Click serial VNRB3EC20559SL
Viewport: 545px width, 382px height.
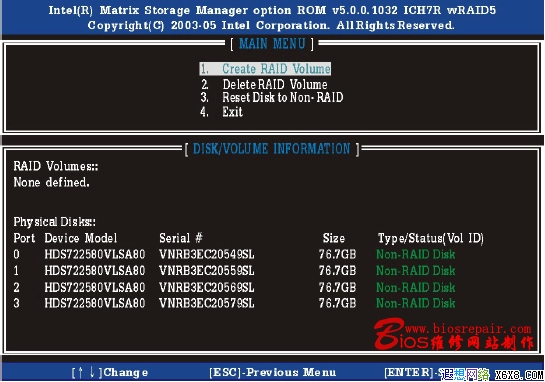[x=207, y=271]
